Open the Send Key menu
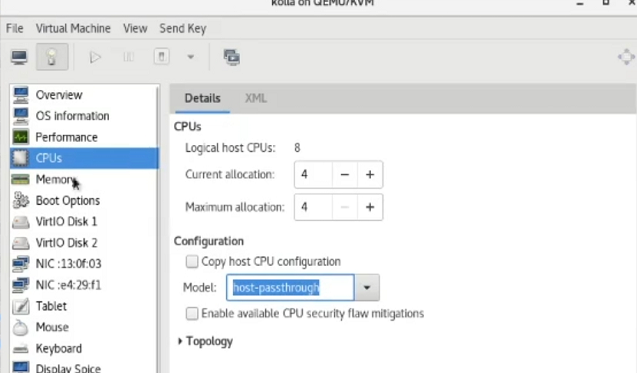 183,28
